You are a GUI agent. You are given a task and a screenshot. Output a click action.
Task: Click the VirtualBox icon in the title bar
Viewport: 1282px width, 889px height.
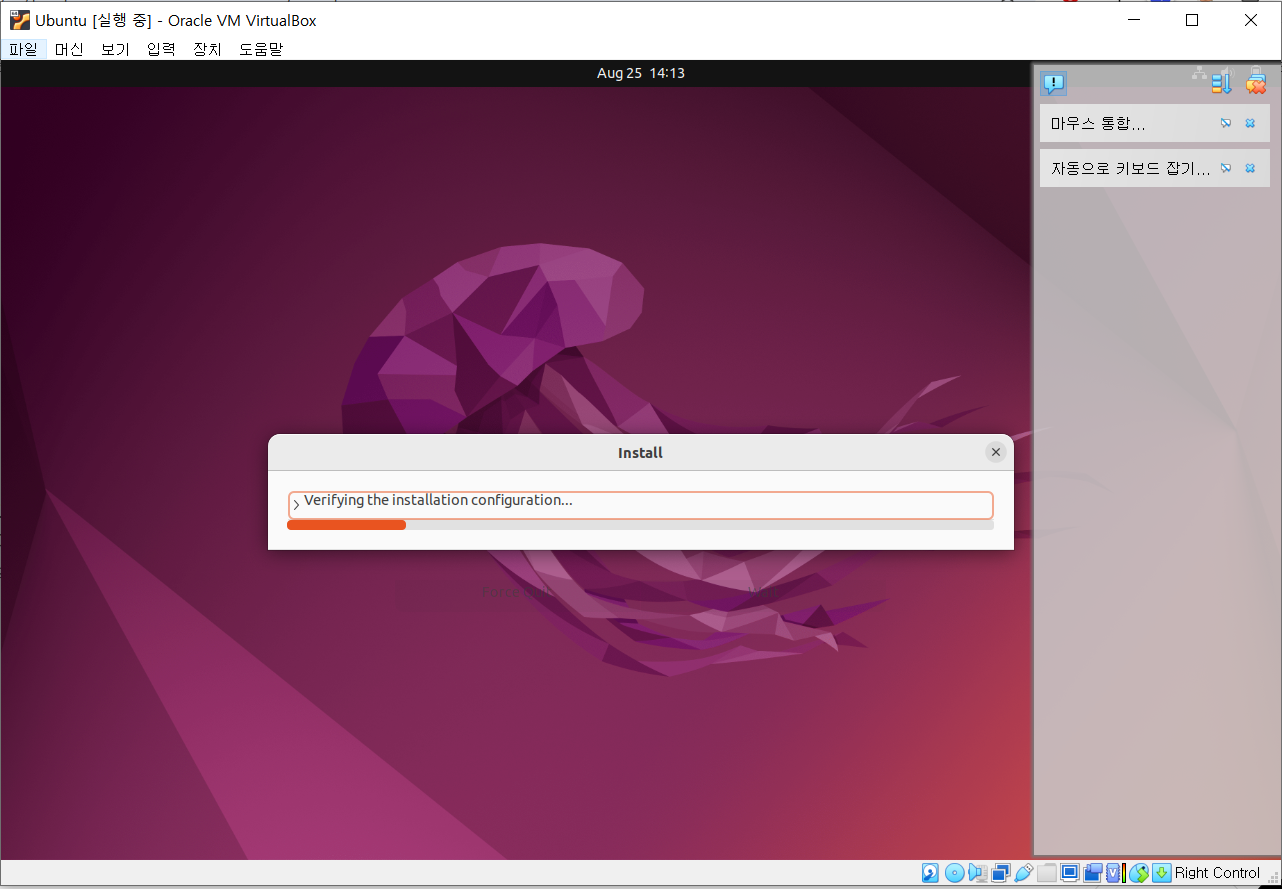[x=20, y=20]
